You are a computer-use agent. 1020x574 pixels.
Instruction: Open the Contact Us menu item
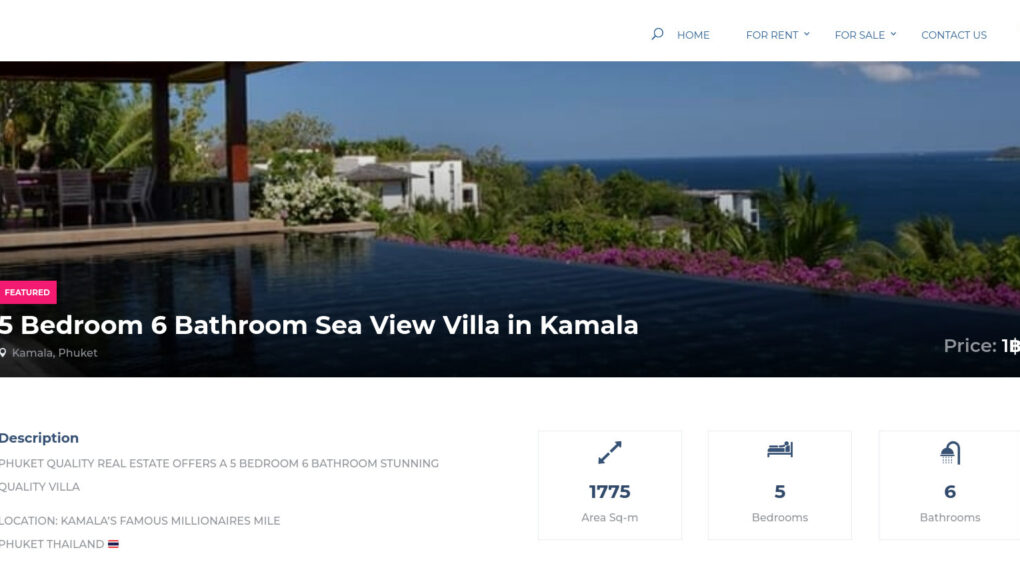pyautogui.click(x=954, y=35)
